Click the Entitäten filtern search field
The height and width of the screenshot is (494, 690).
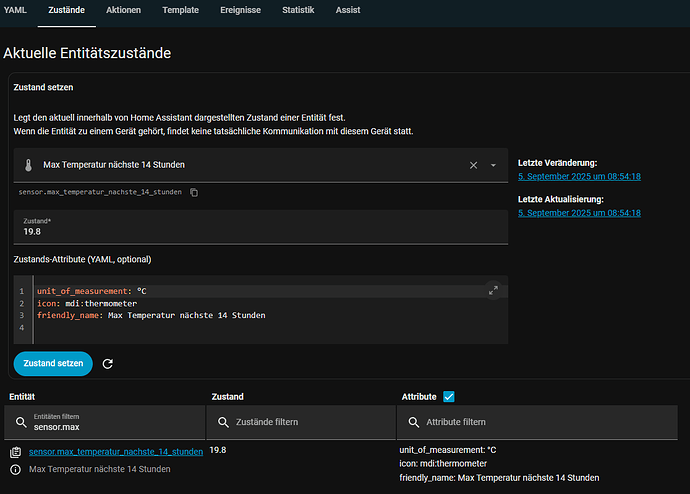click(110, 426)
